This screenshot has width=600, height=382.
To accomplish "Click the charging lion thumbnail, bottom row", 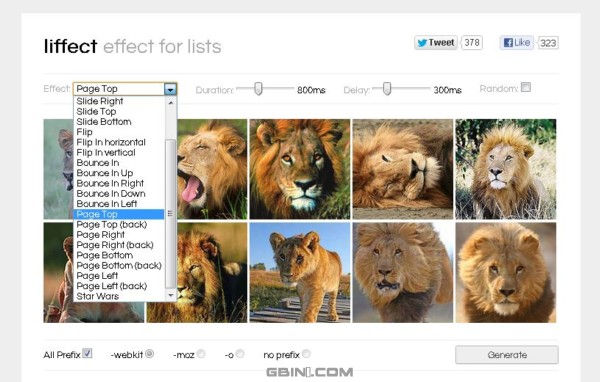I will [x=403, y=273].
